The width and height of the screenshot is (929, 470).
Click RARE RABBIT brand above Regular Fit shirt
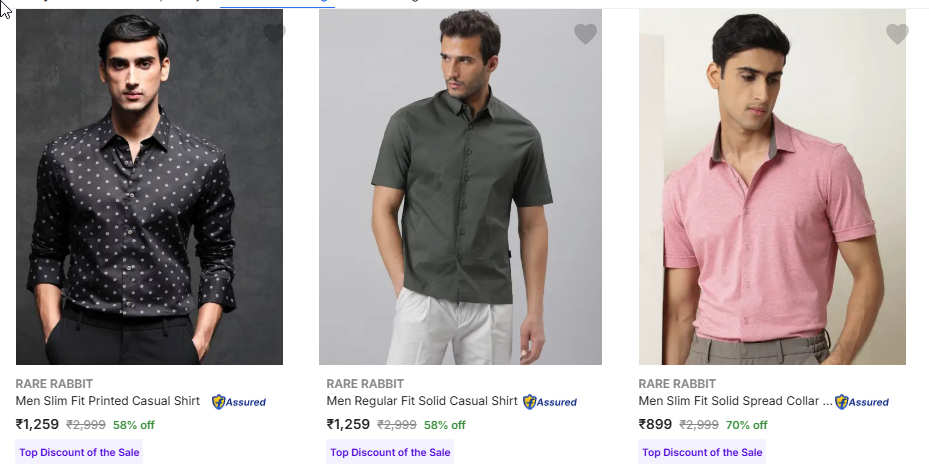click(365, 383)
